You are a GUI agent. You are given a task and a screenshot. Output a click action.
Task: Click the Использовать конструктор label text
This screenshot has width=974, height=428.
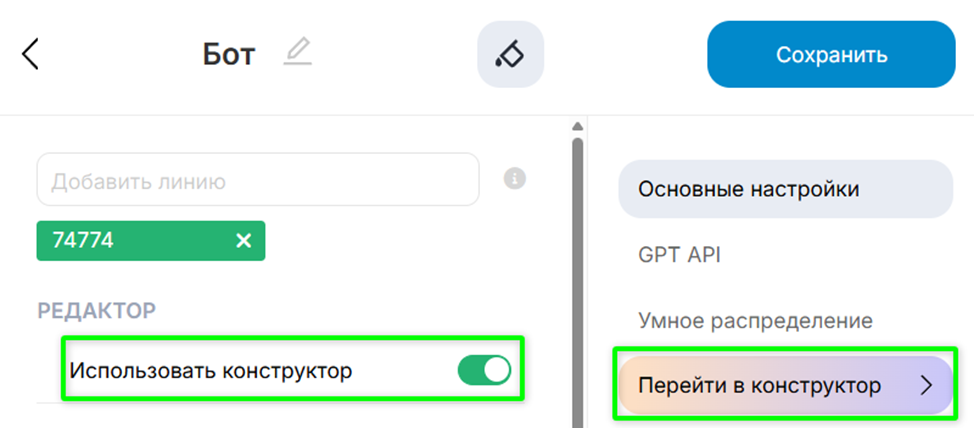[211, 370]
